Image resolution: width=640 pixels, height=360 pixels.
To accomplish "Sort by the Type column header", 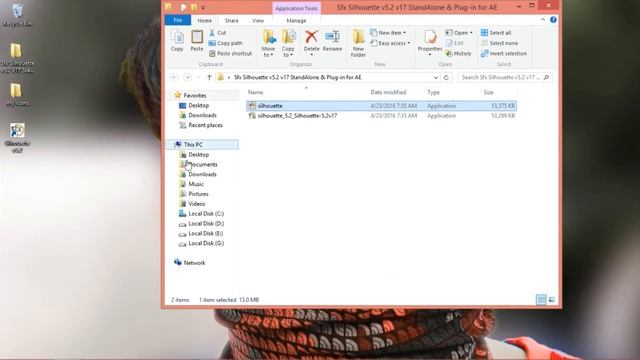I will [x=433, y=92].
